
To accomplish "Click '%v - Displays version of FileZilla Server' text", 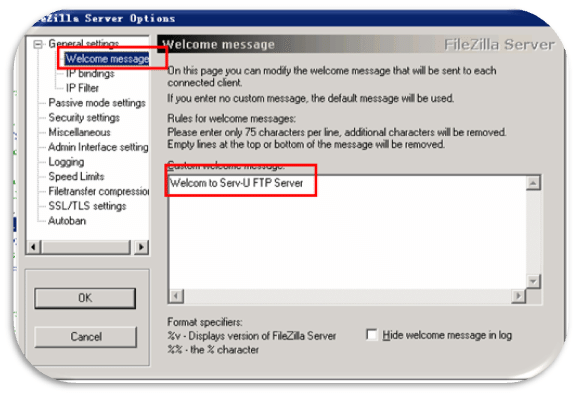I will click(x=252, y=336).
